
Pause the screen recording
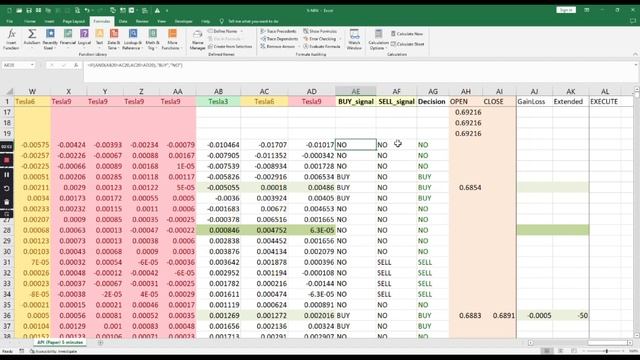7,175
